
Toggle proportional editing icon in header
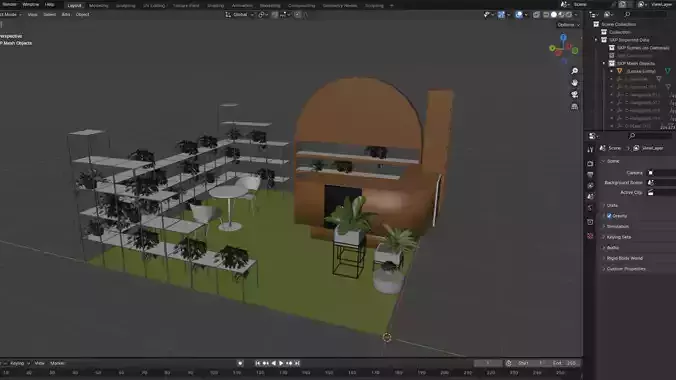[x=297, y=15]
